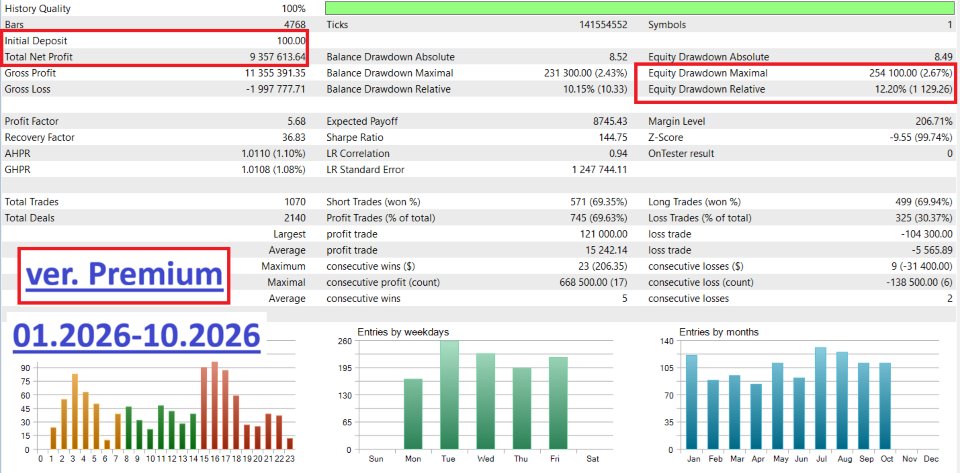Click the OnTester result label
This screenshot has width=960, height=473.
point(681,154)
